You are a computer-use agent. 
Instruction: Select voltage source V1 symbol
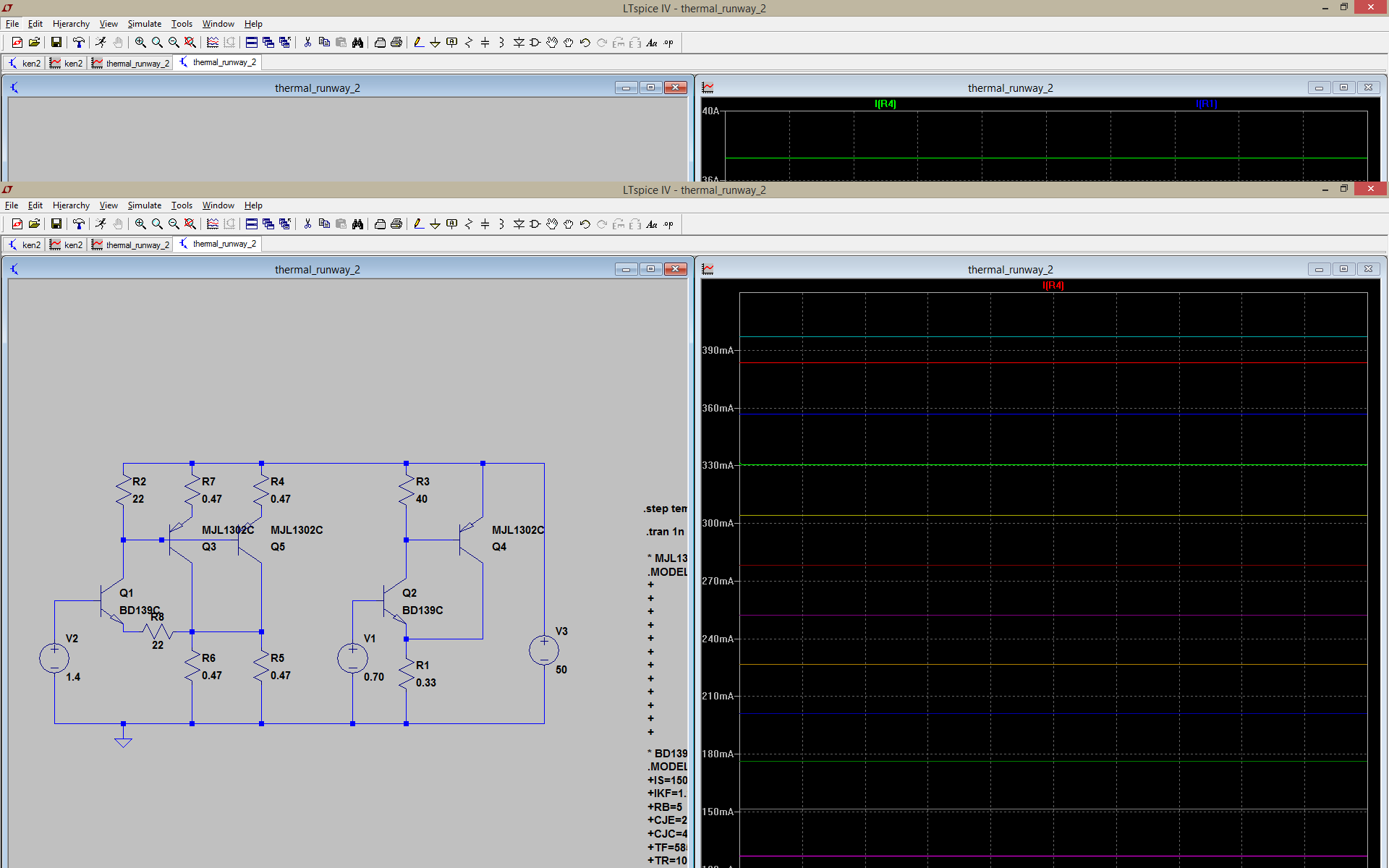[x=352, y=658]
